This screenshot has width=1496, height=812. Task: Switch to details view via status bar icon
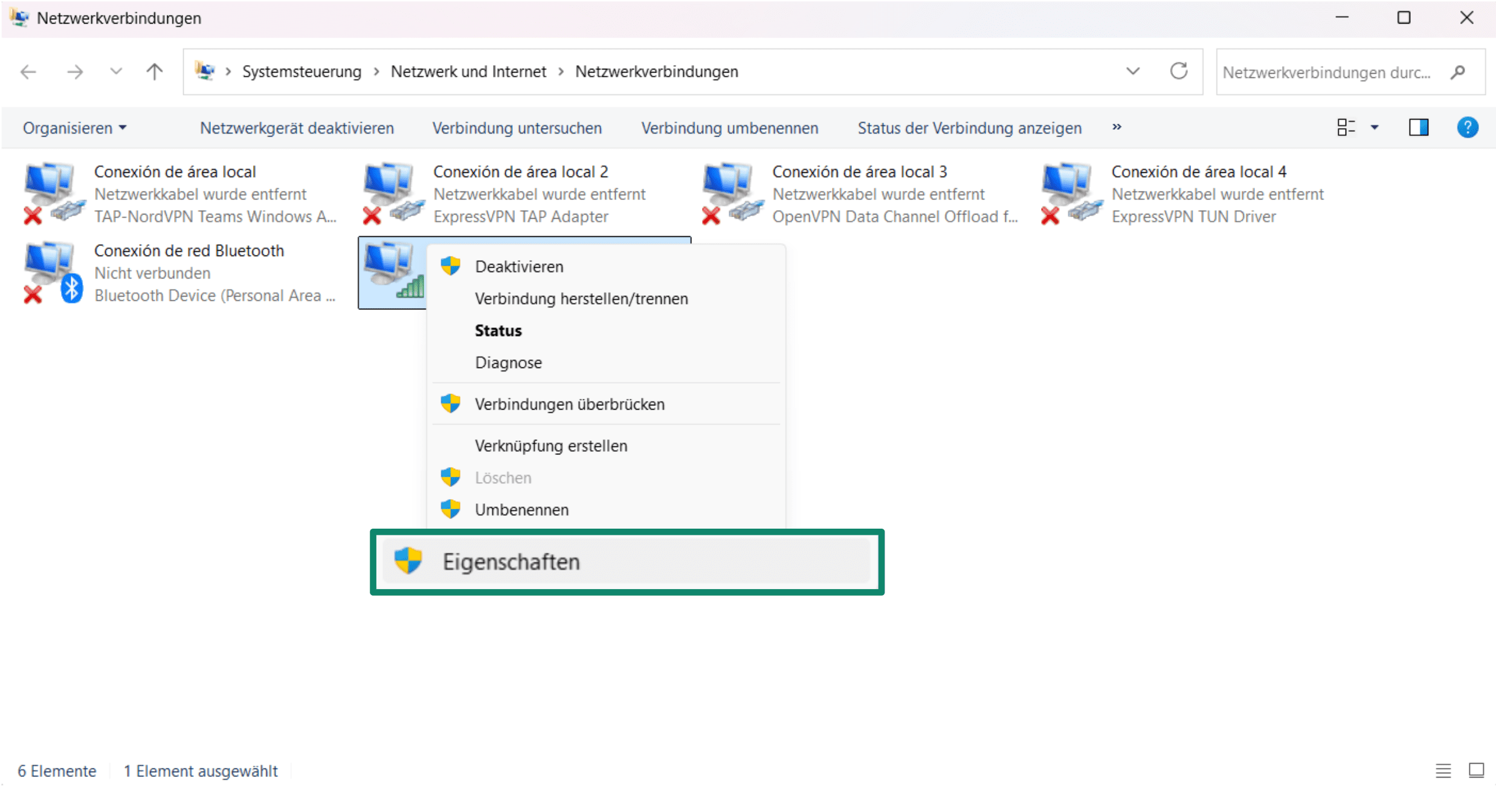[1443, 770]
